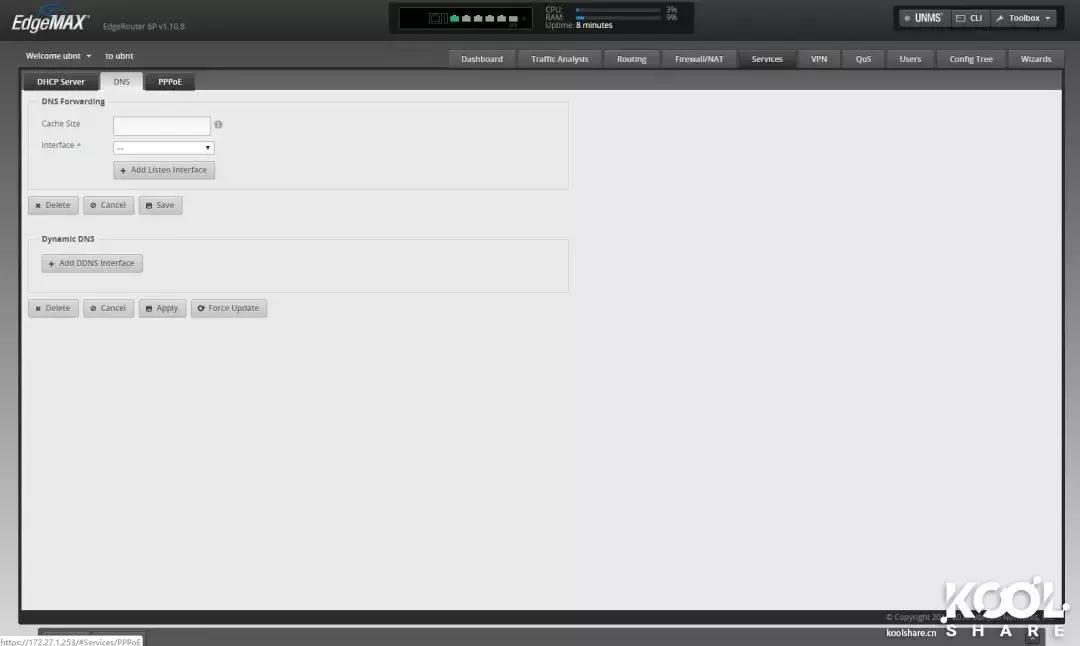Click the green active port icon
1080x646 pixels.
pyautogui.click(x=455, y=19)
